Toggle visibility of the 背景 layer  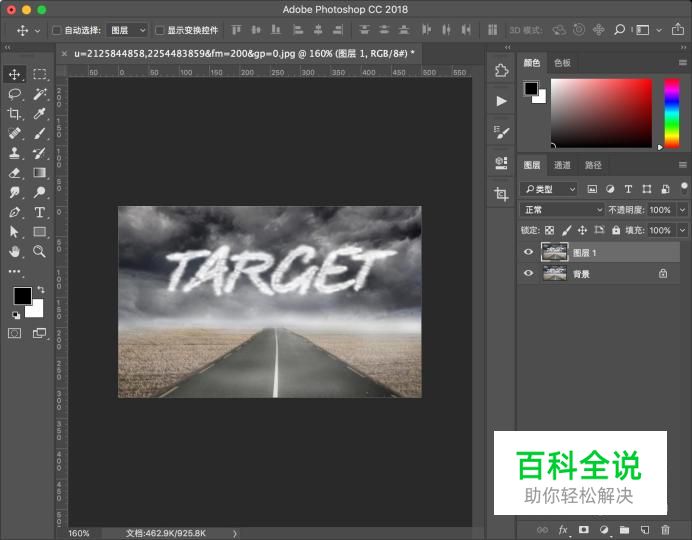[529, 273]
